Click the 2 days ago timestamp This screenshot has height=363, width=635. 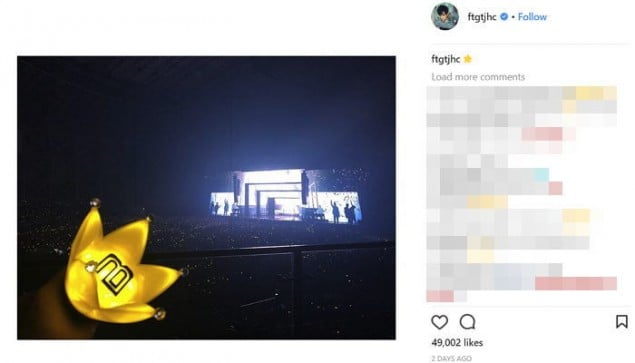click(x=452, y=359)
